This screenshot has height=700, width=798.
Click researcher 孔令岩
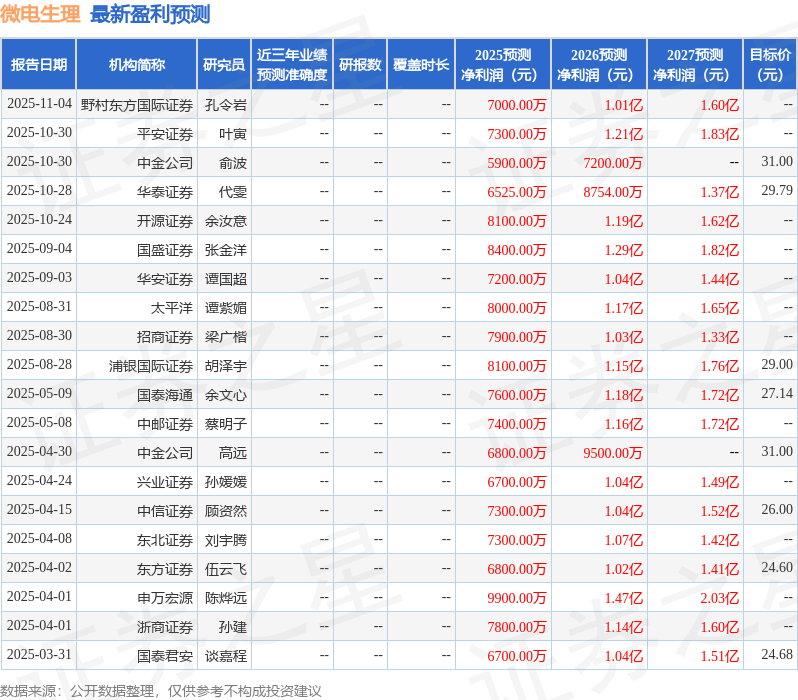click(x=226, y=105)
